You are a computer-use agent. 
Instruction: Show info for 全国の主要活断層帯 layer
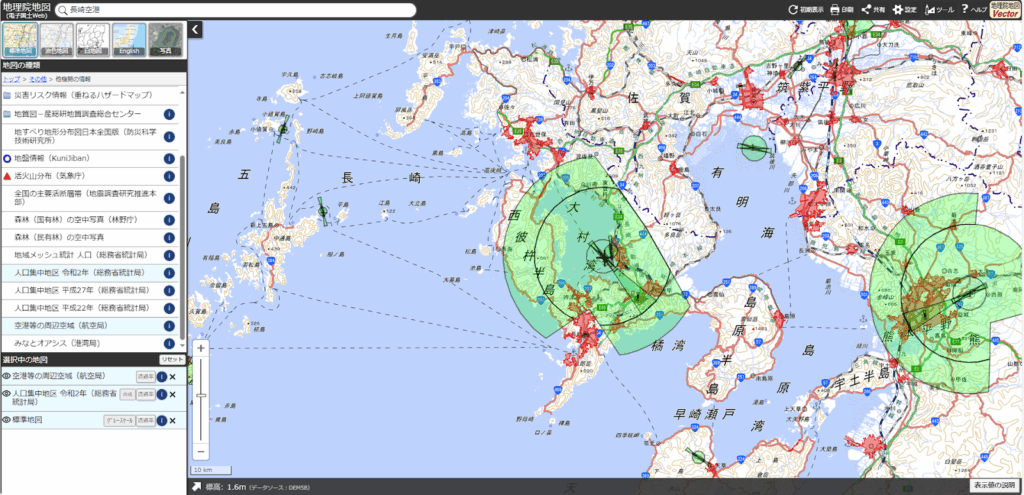[169, 199]
